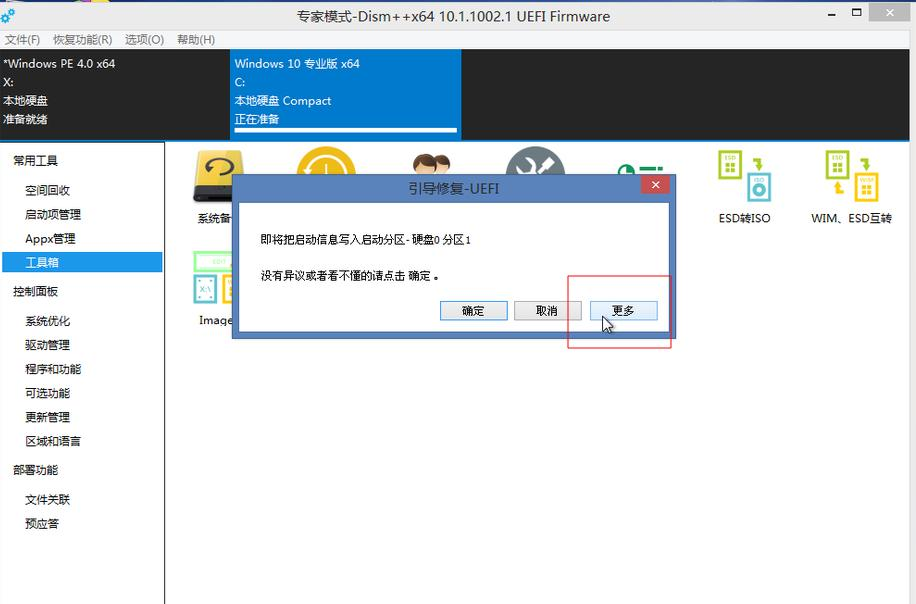The height and width of the screenshot is (604, 916).
Task: Click the Dism++ gear icon in title bar
Action: coord(8,16)
